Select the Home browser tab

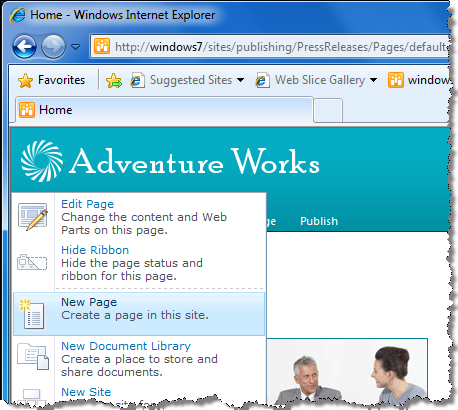click(164, 110)
